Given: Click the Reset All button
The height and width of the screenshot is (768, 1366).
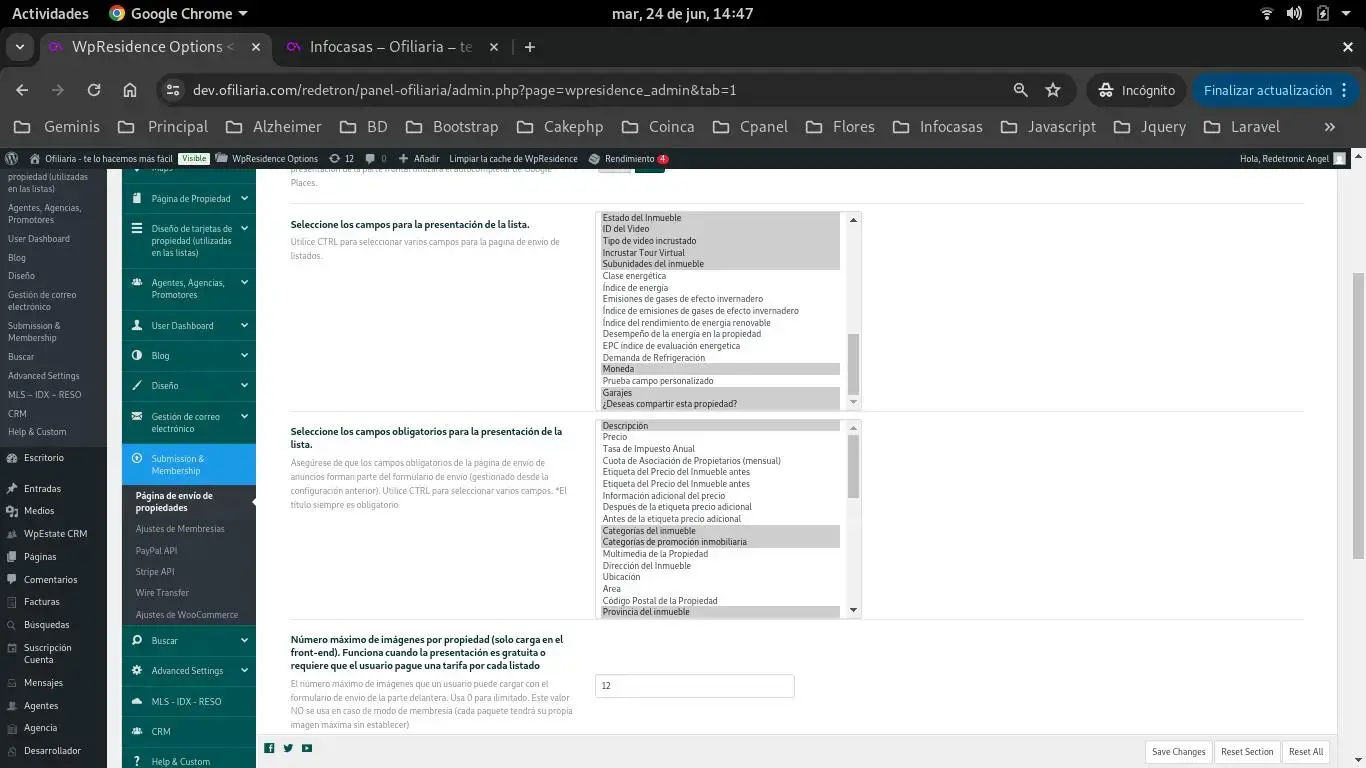Looking at the screenshot, I should [1306, 752].
